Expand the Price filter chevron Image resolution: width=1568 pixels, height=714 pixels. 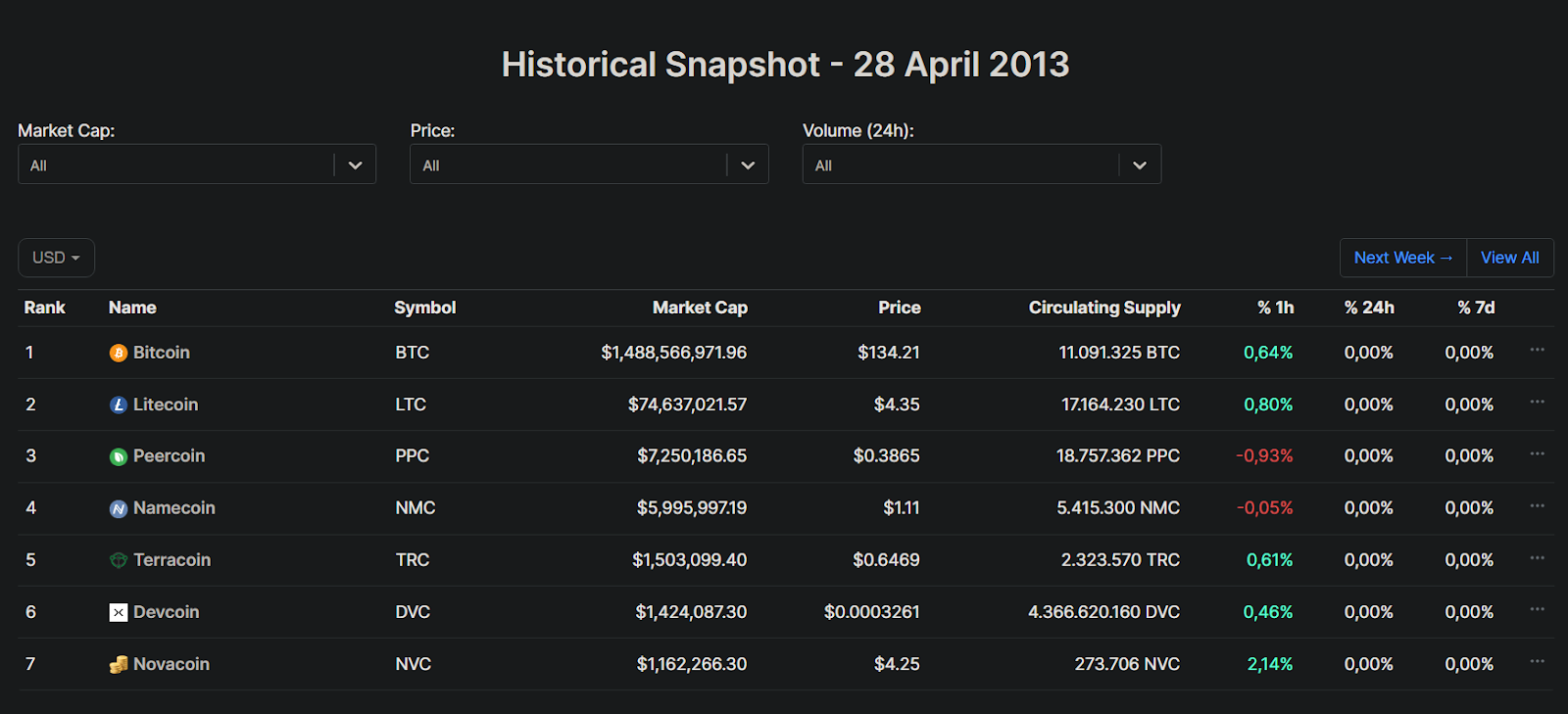tap(749, 166)
